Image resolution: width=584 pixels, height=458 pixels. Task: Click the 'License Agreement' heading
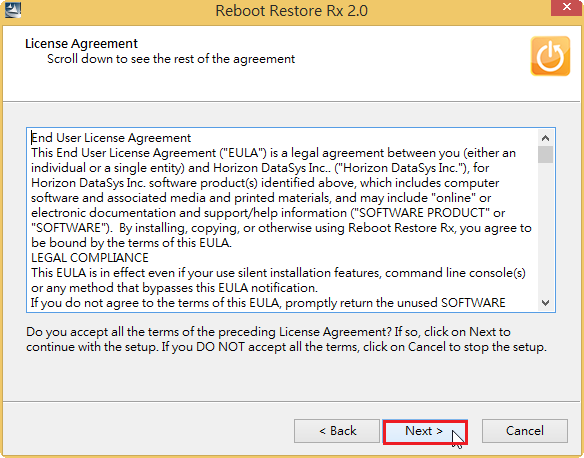[81, 44]
